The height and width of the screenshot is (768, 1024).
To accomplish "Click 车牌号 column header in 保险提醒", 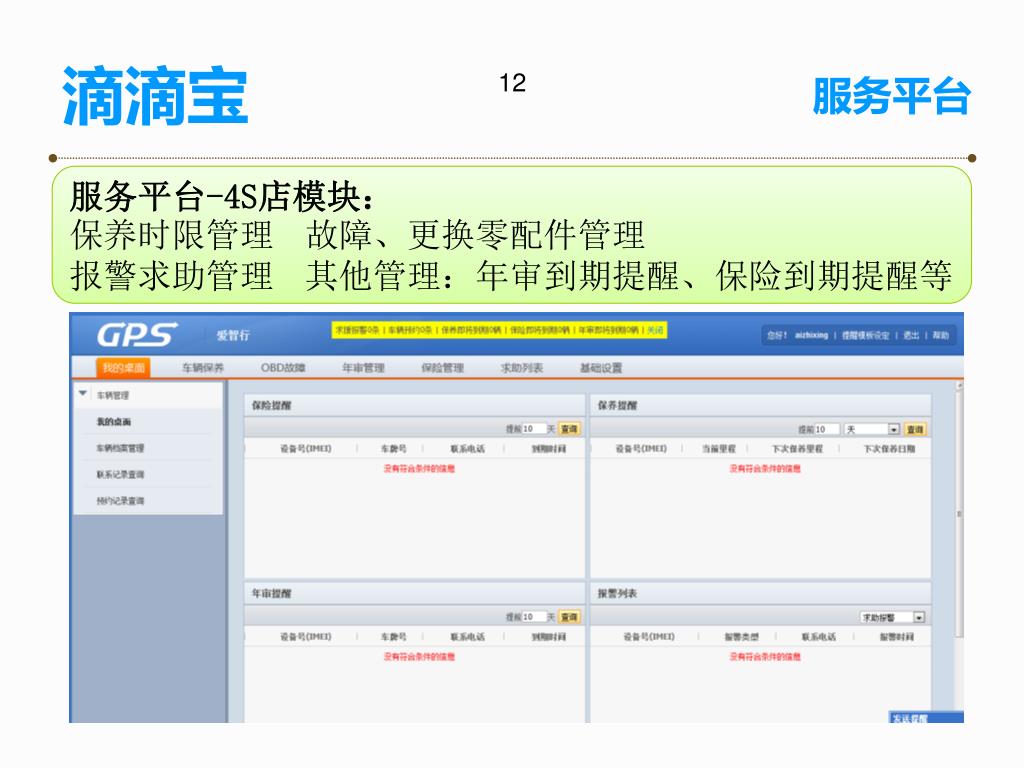I will tap(393, 449).
